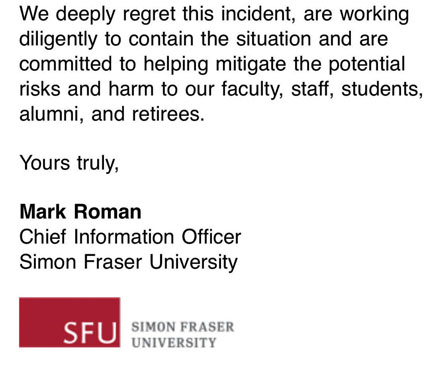Click the word diligently

pos(58,40)
